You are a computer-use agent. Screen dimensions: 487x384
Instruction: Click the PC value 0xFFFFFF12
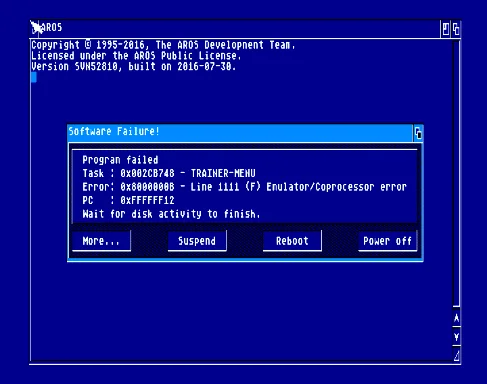tap(147, 200)
